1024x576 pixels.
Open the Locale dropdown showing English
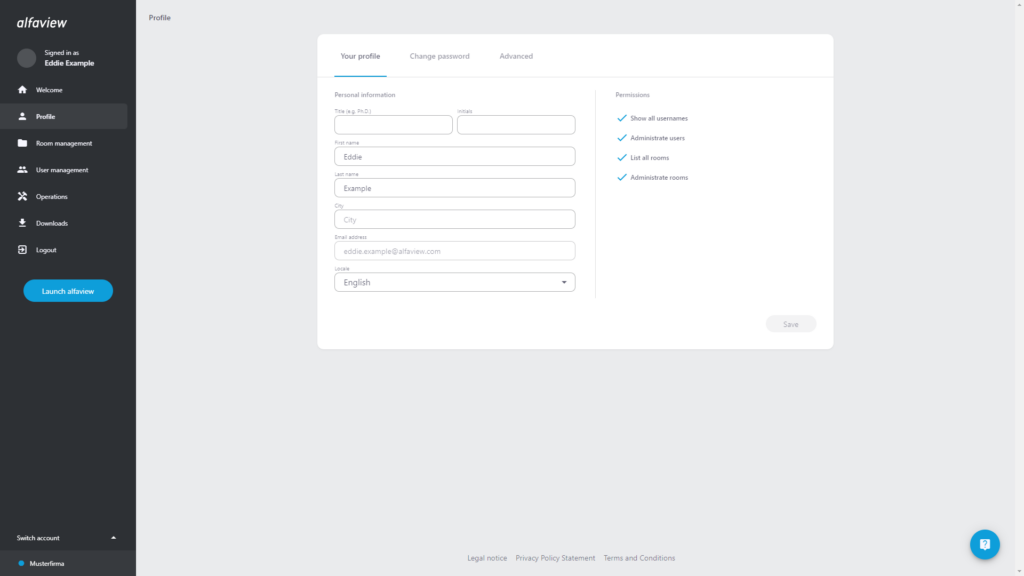coord(454,282)
